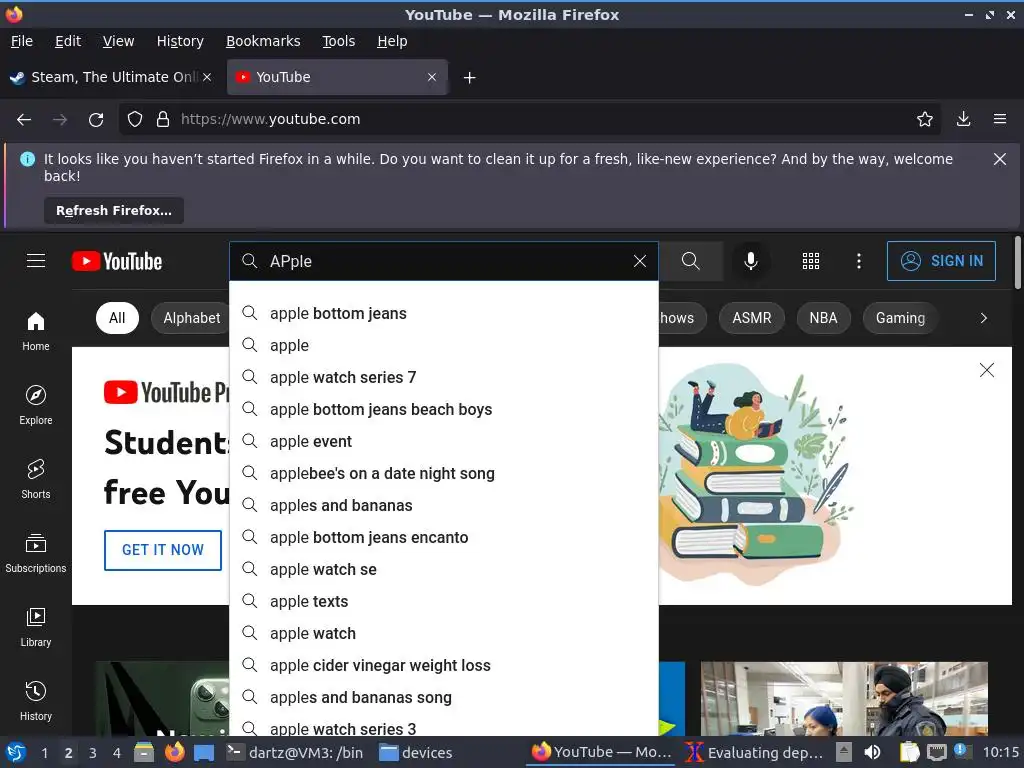This screenshot has width=1024, height=768.
Task: Bookmark this page with star
Action: (925, 120)
